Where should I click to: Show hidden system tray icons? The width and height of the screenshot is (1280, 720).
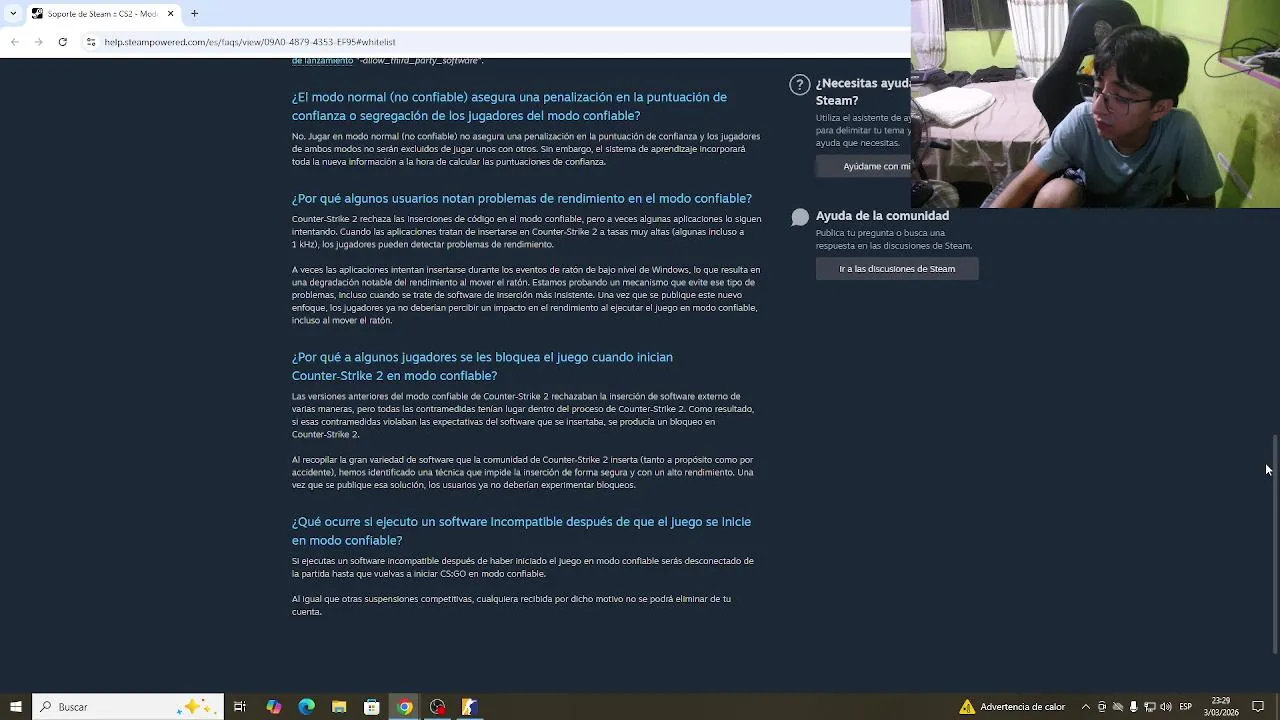1086,707
